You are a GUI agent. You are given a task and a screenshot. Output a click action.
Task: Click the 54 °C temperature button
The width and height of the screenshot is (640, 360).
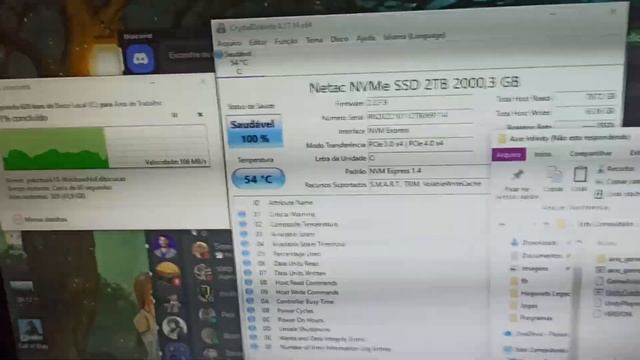coord(258,179)
